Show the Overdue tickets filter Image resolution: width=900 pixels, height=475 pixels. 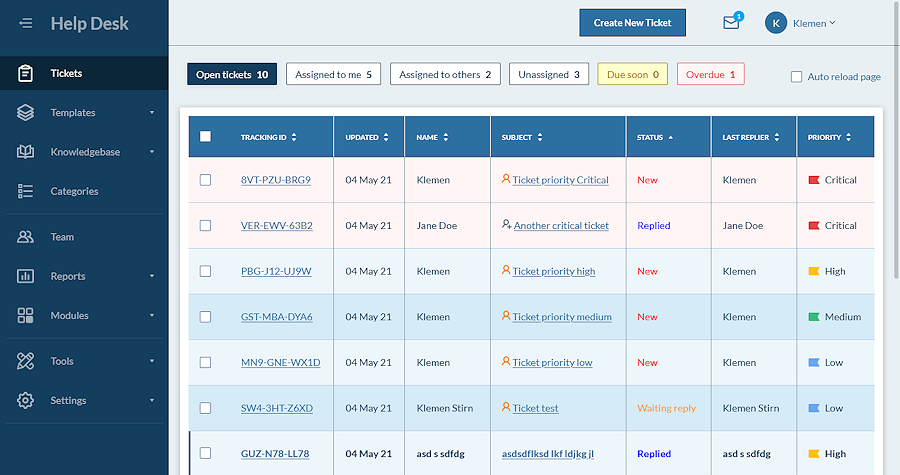[x=710, y=74]
